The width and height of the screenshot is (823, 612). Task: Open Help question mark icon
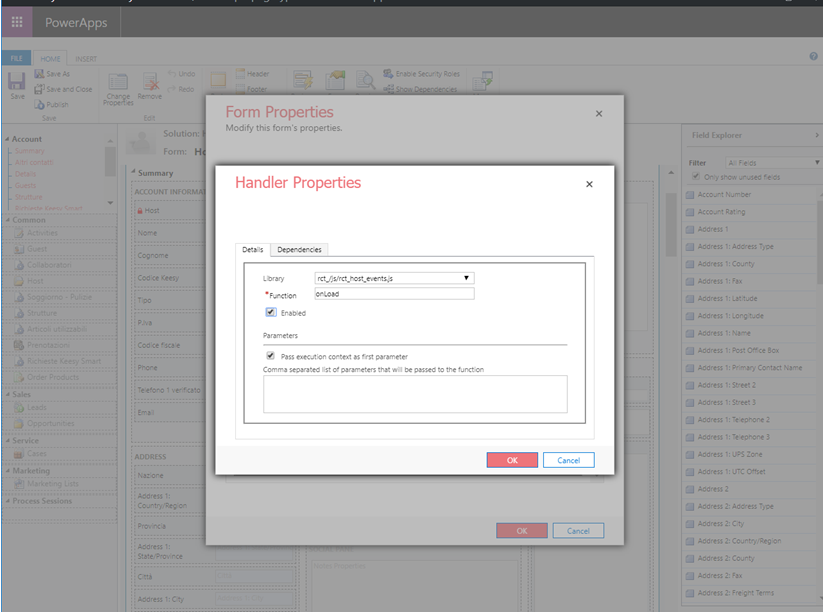[813, 56]
